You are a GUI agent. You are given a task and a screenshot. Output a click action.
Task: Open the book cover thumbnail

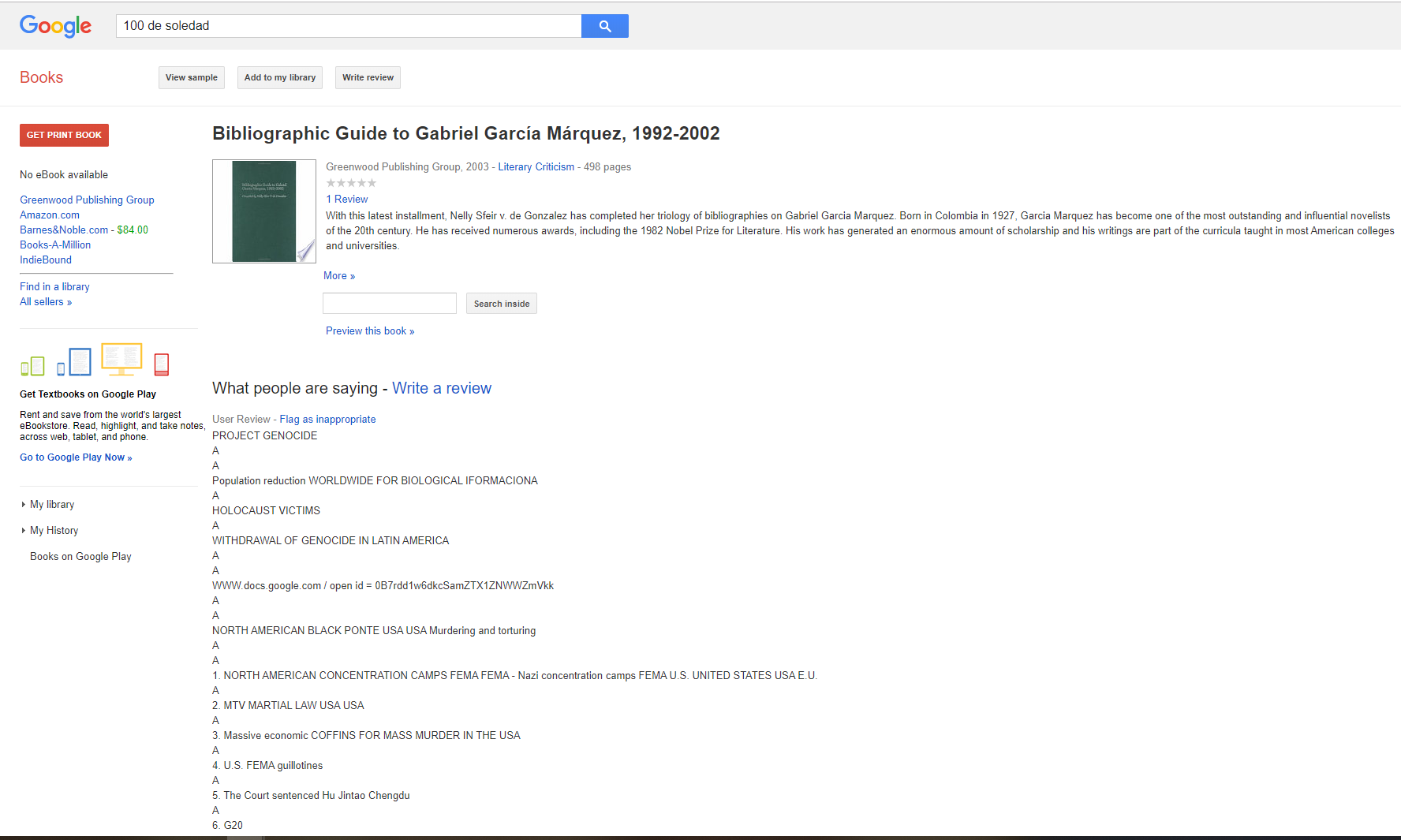click(264, 211)
